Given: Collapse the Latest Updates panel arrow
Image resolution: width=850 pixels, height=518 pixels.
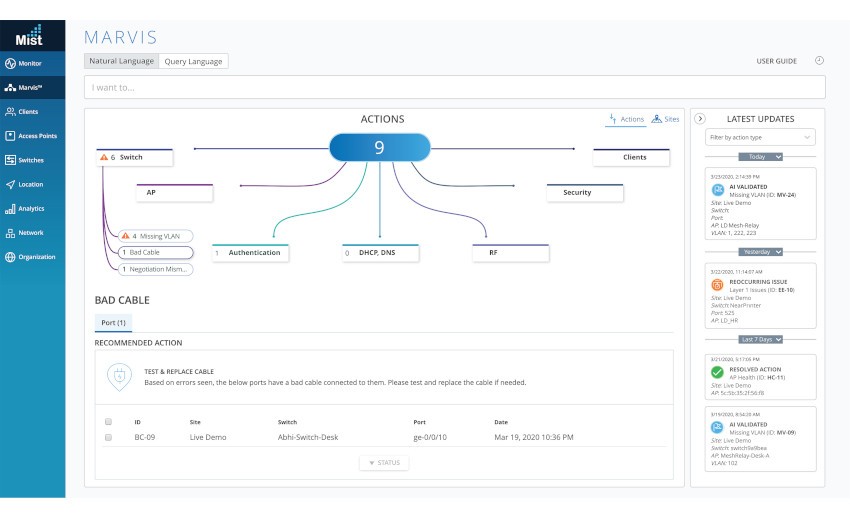Looking at the screenshot, I should click(700, 119).
